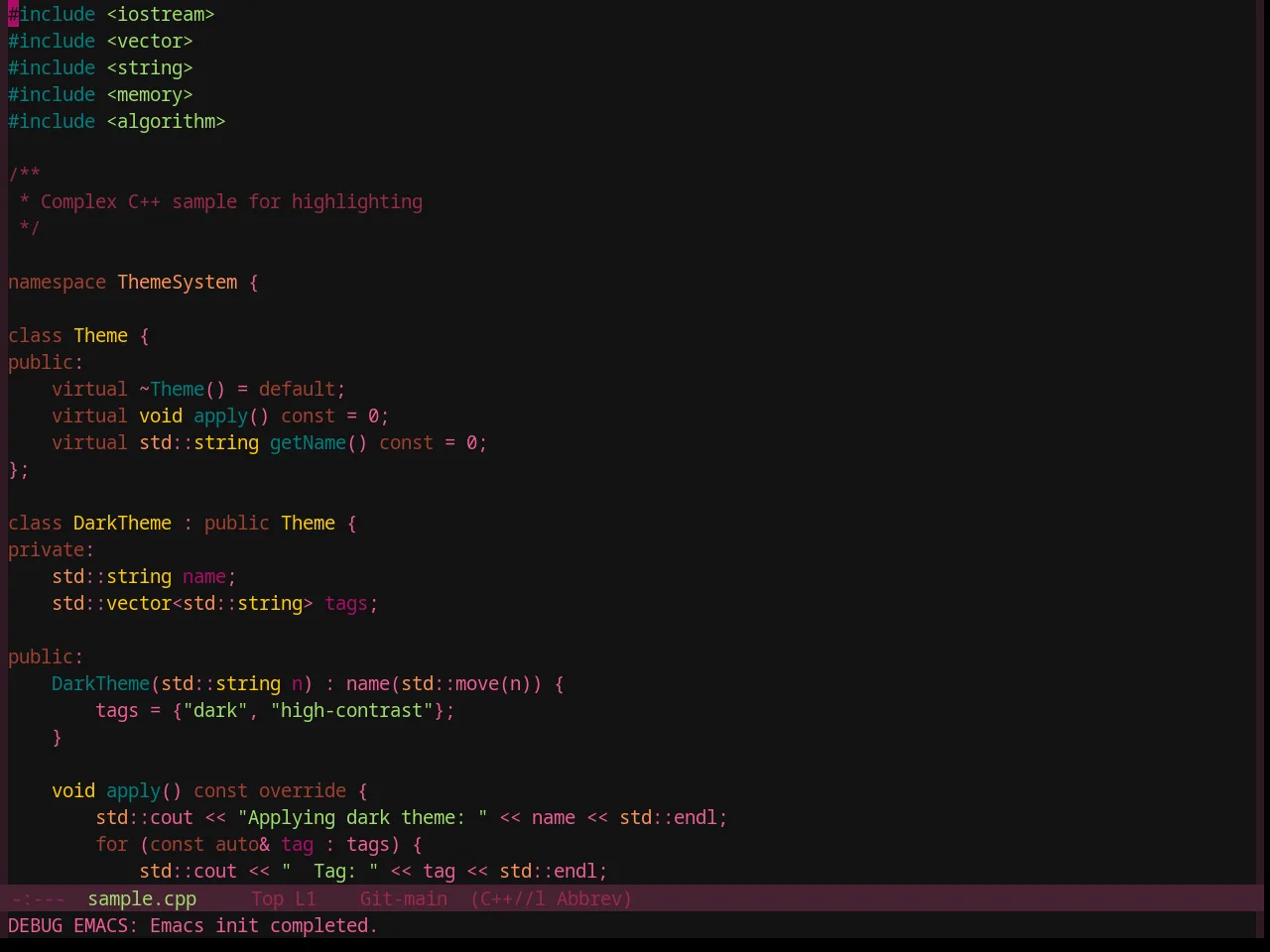Click 'class DarkTheme : public Theme' line

coord(183,524)
